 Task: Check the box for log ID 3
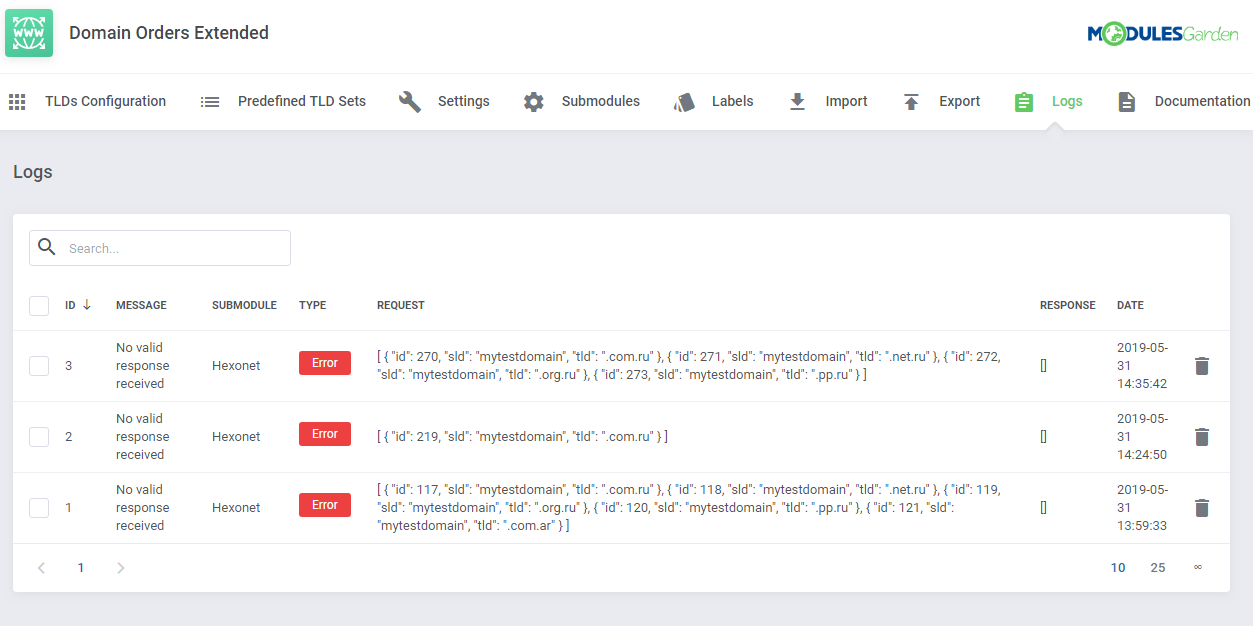(x=39, y=366)
